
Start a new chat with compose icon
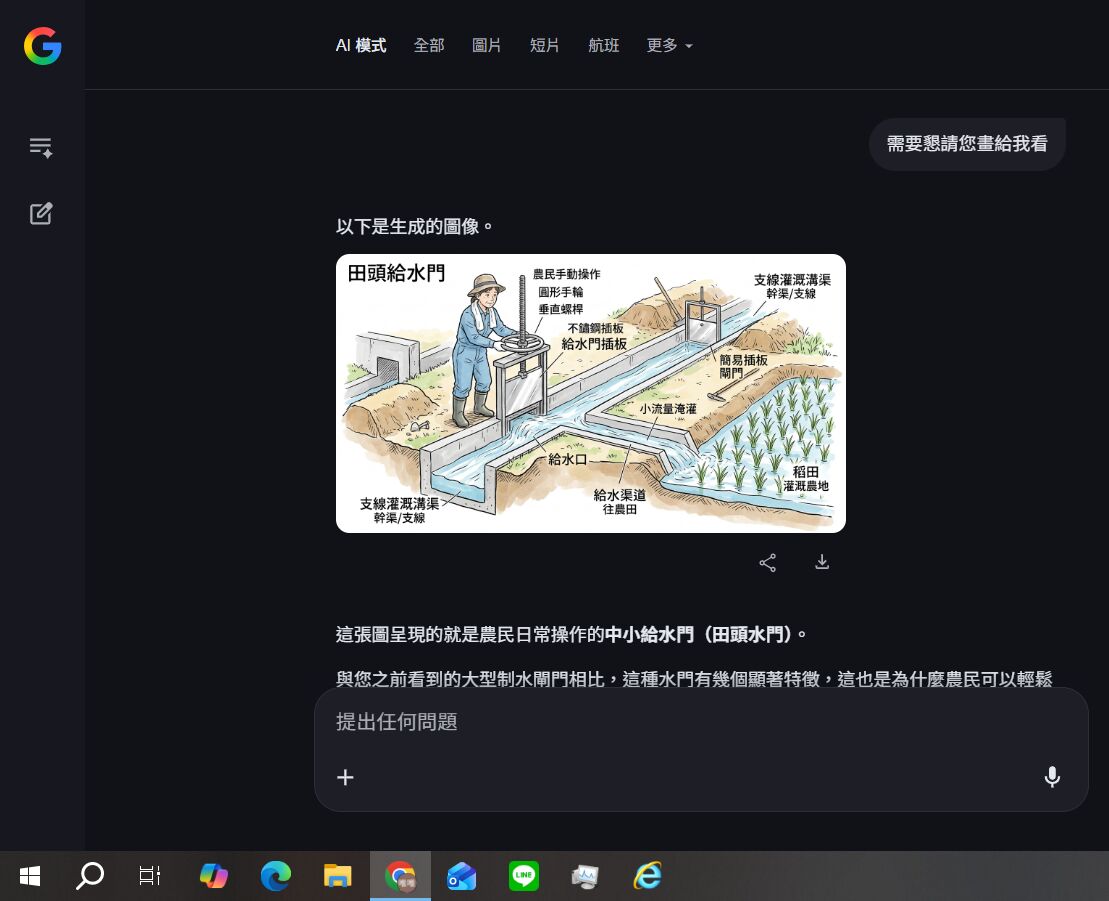(41, 213)
